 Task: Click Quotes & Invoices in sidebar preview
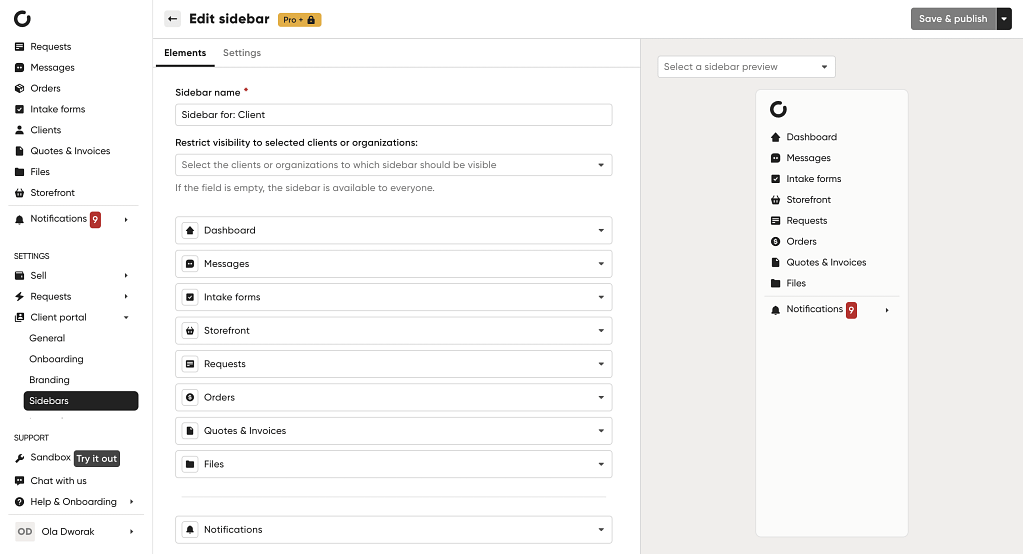pyautogui.click(x=826, y=262)
